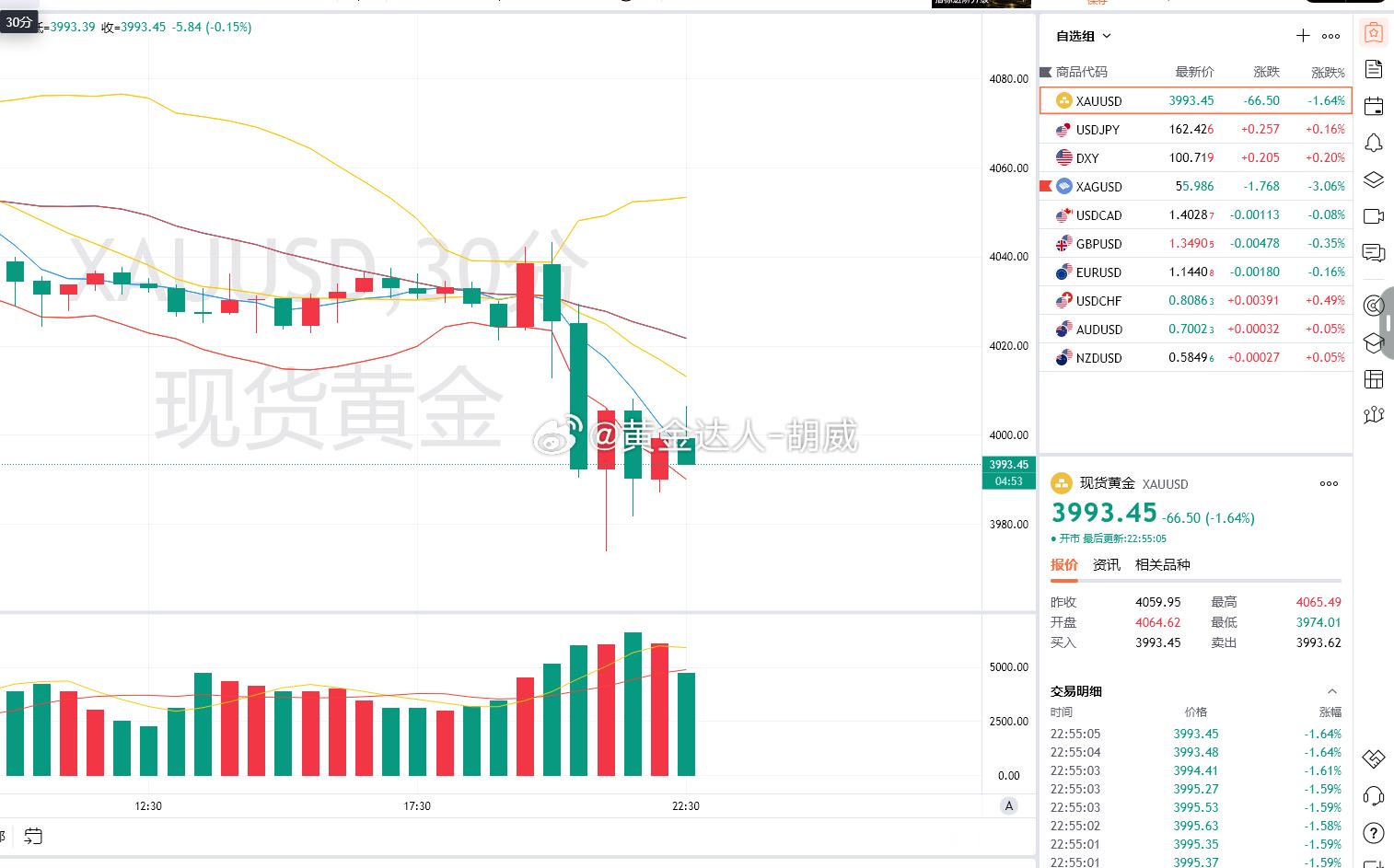The width and height of the screenshot is (1394, 868).
Task: Open the flowchart tree icon in sidebar
Action: (x=1374, y=415)
